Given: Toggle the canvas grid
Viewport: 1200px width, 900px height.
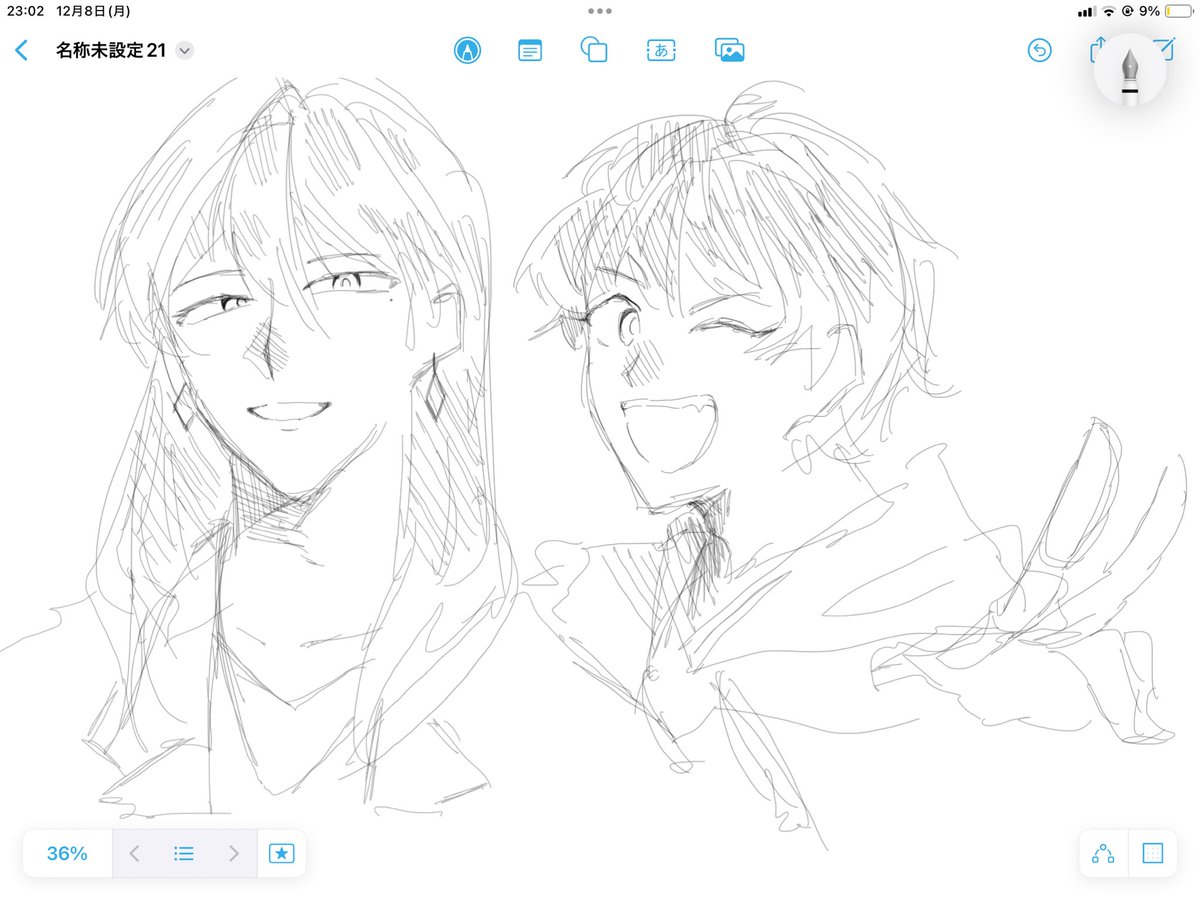Looking at the screenshot, I should pyautogui.click(x=1152, y=853).
